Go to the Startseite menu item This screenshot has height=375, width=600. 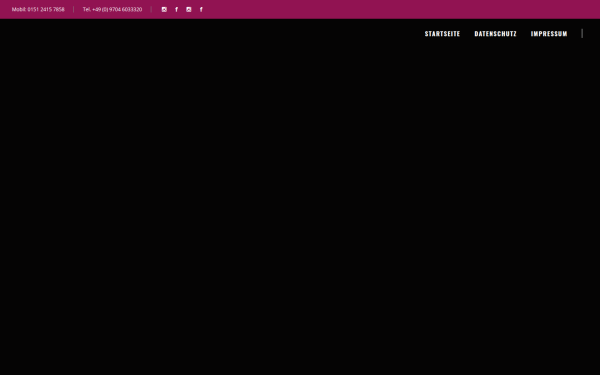[442, 34]
